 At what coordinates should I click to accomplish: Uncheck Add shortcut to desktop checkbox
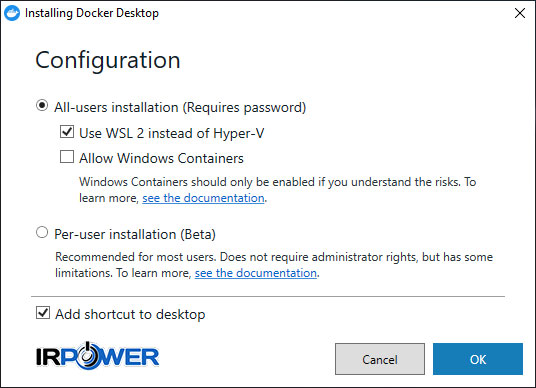(43, 312)
